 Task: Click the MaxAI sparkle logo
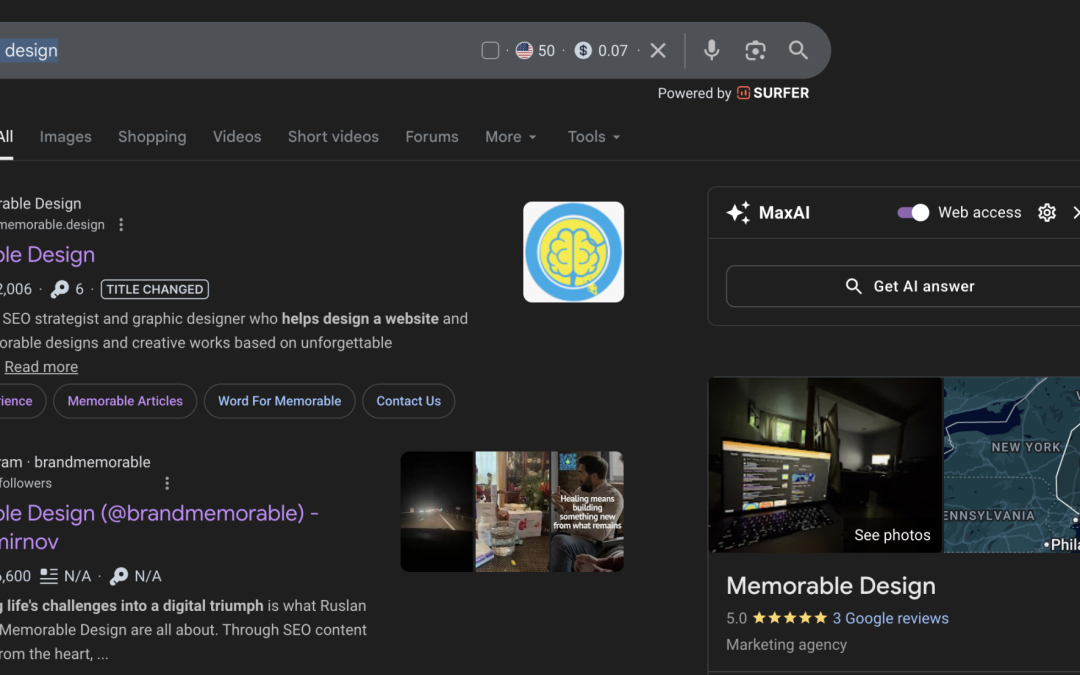[738, 212]
